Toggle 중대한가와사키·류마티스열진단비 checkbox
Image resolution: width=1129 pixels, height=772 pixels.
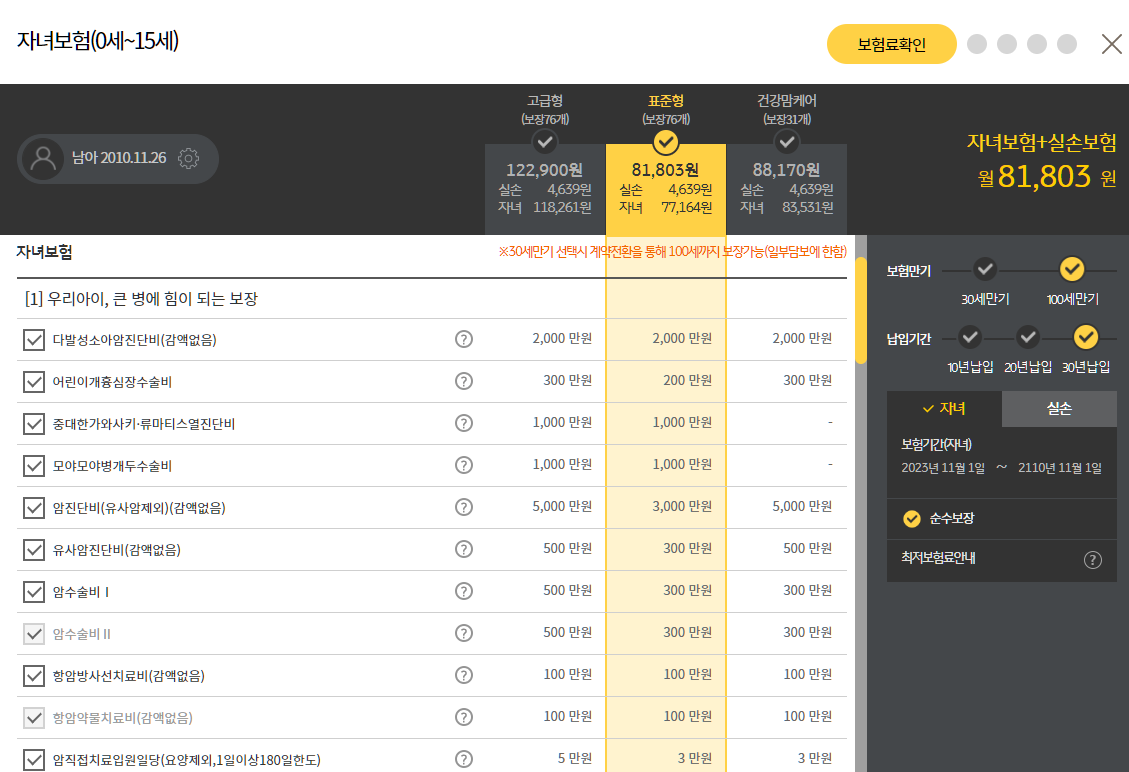pos(34,423)
